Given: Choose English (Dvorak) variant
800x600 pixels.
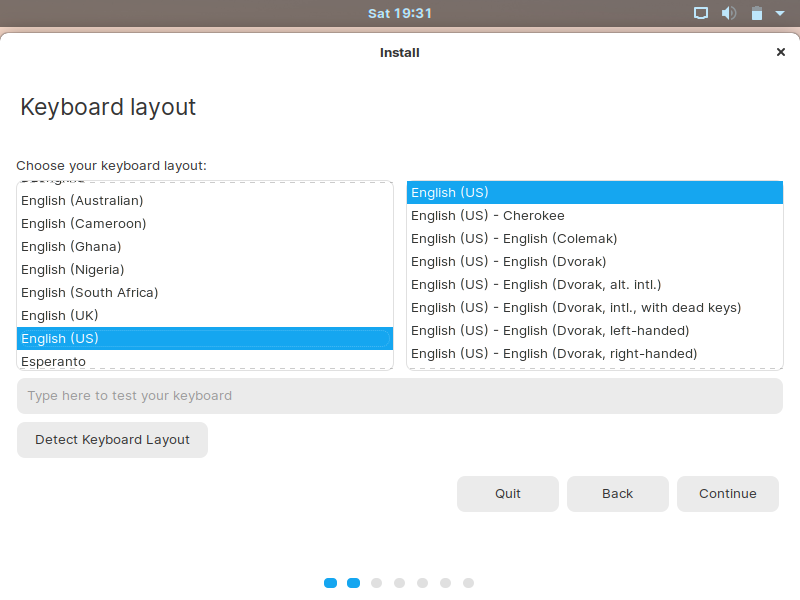Looking at the screenshot, I should (x=594, y=261).
